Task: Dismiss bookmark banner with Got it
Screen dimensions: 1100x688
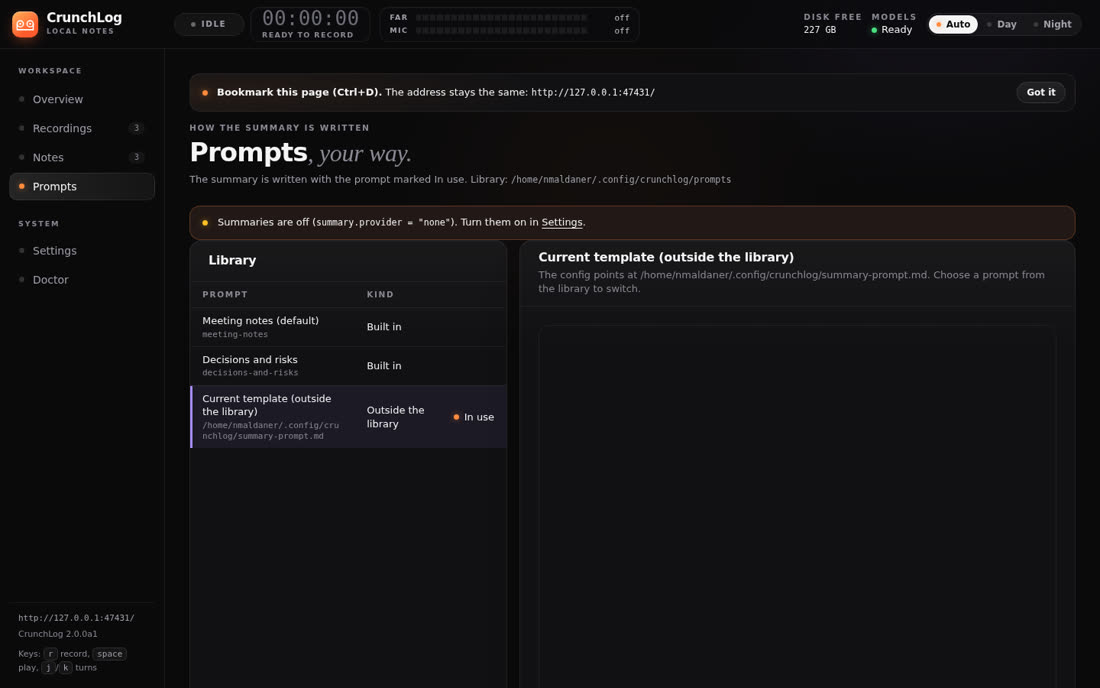Action: (x=1040, y=93)
